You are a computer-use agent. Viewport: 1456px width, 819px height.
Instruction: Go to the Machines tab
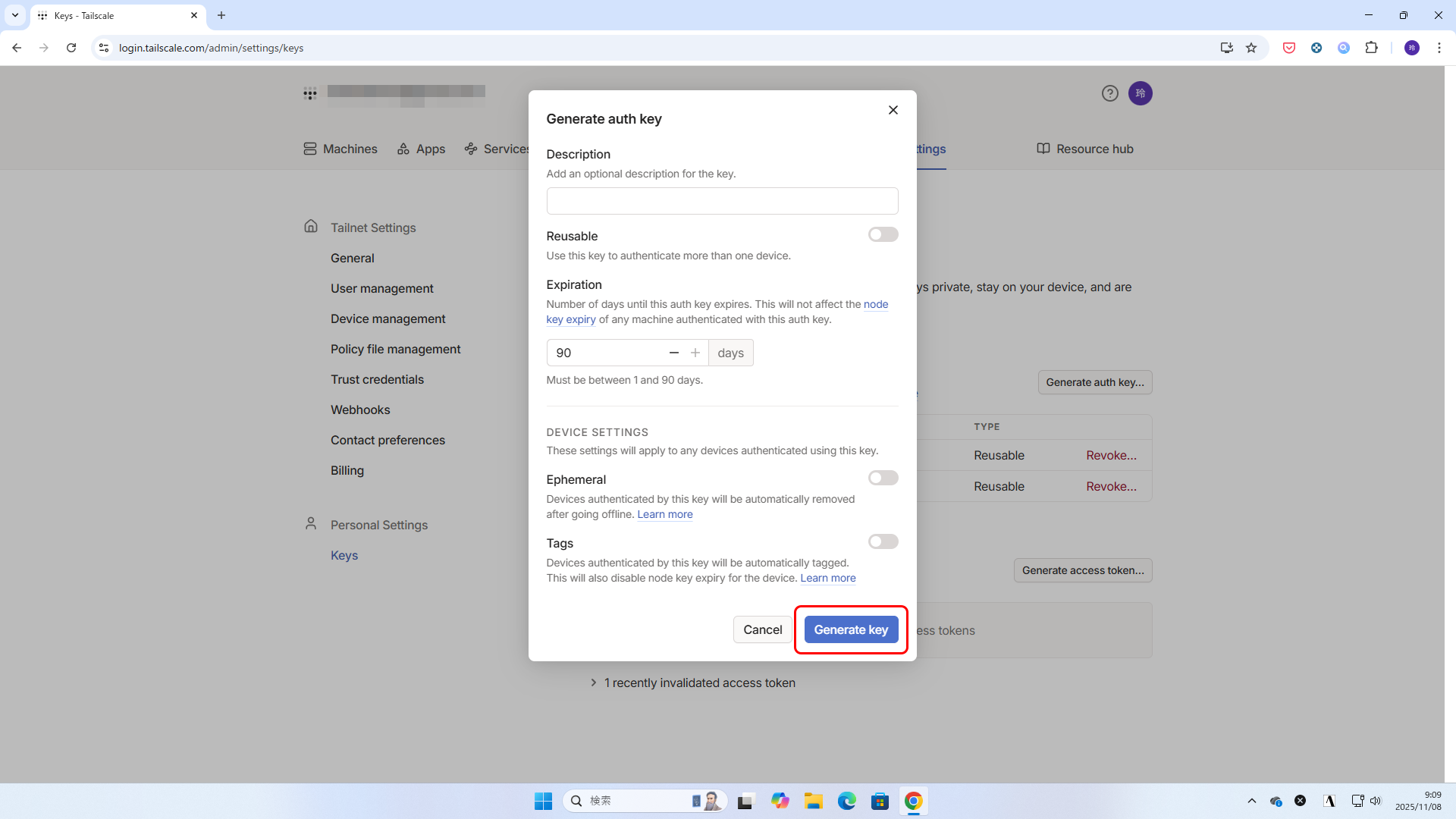pyautogui.click(x=340, y=149)
